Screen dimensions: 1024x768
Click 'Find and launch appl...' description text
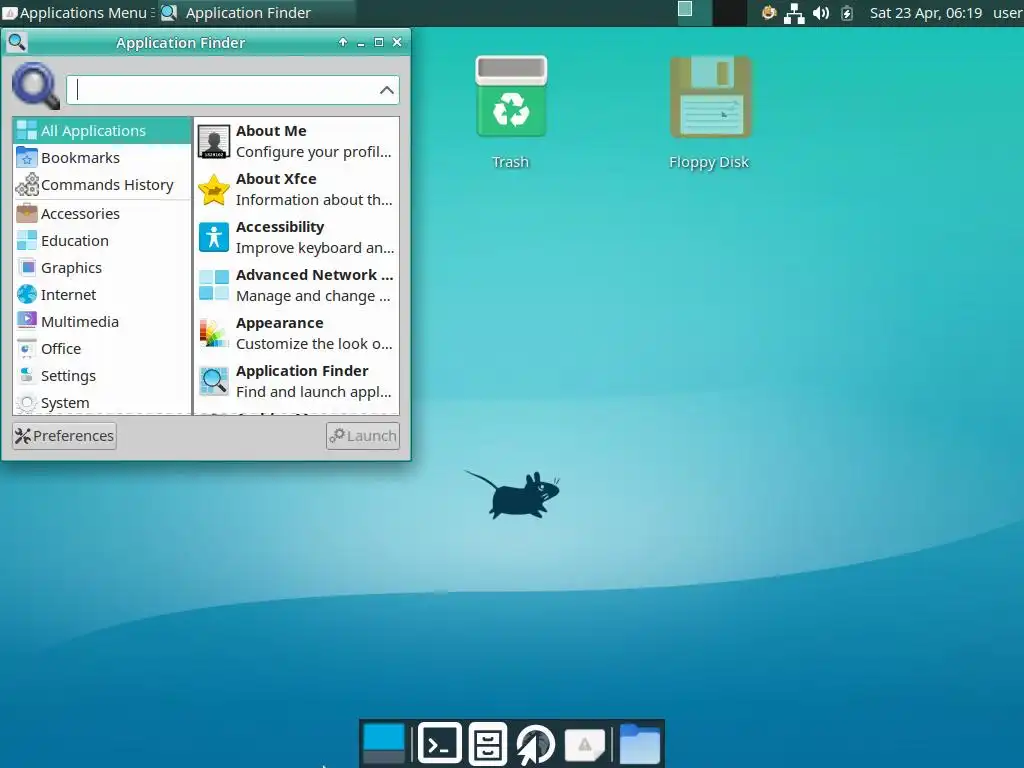313,392
